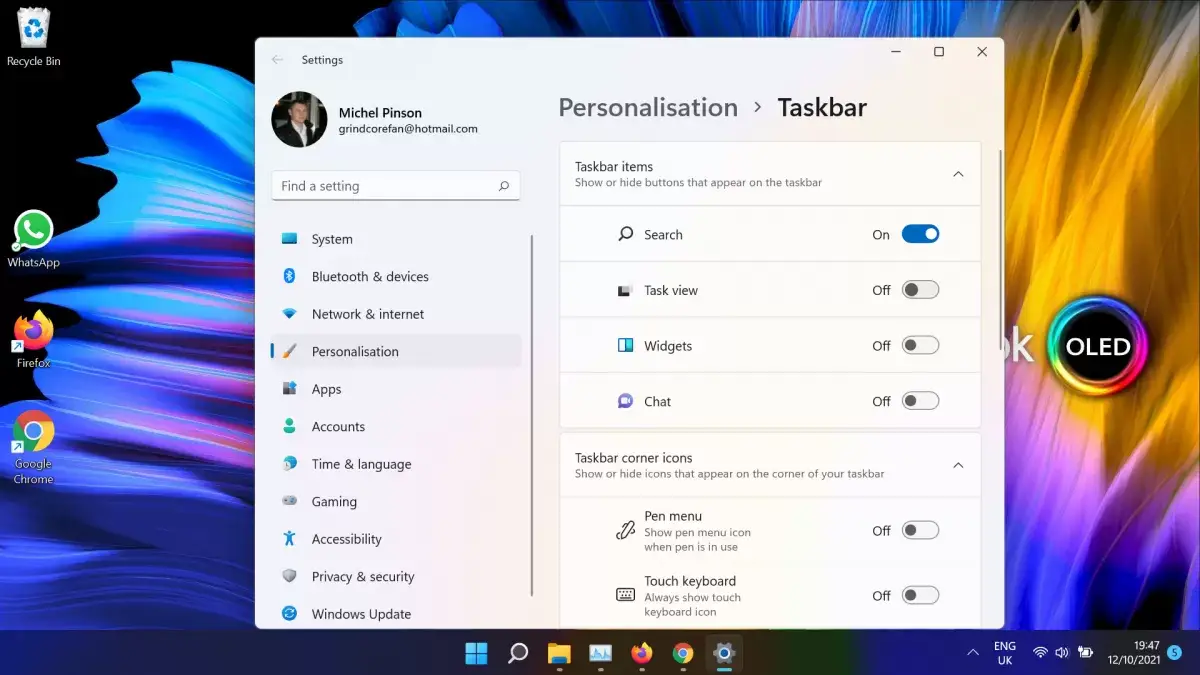Open the Apps category

pyautogui.click(x=396, y=389)
